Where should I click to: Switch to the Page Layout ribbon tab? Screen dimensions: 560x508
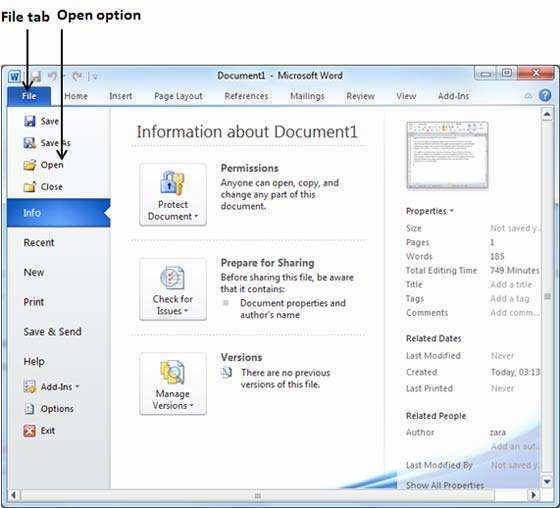pyautogui.click(x=178, y=96)
